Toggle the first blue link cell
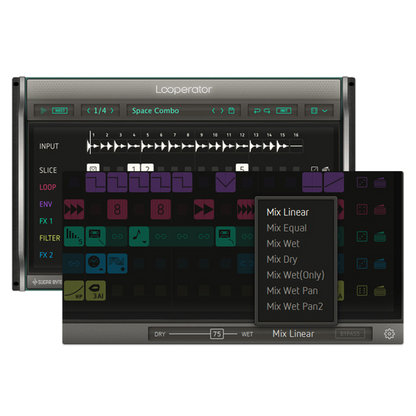This screenshot has height=416, width=416. [74, 263]
